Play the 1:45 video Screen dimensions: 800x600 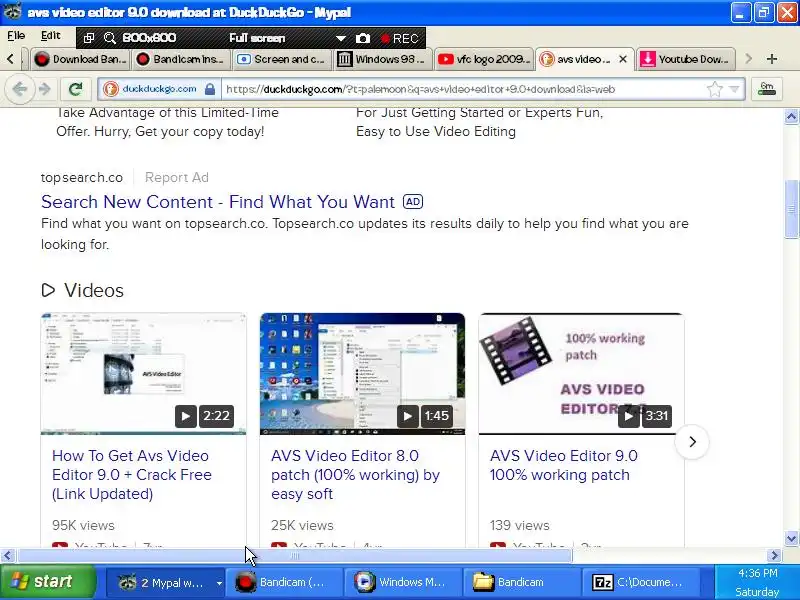[408, 416]
